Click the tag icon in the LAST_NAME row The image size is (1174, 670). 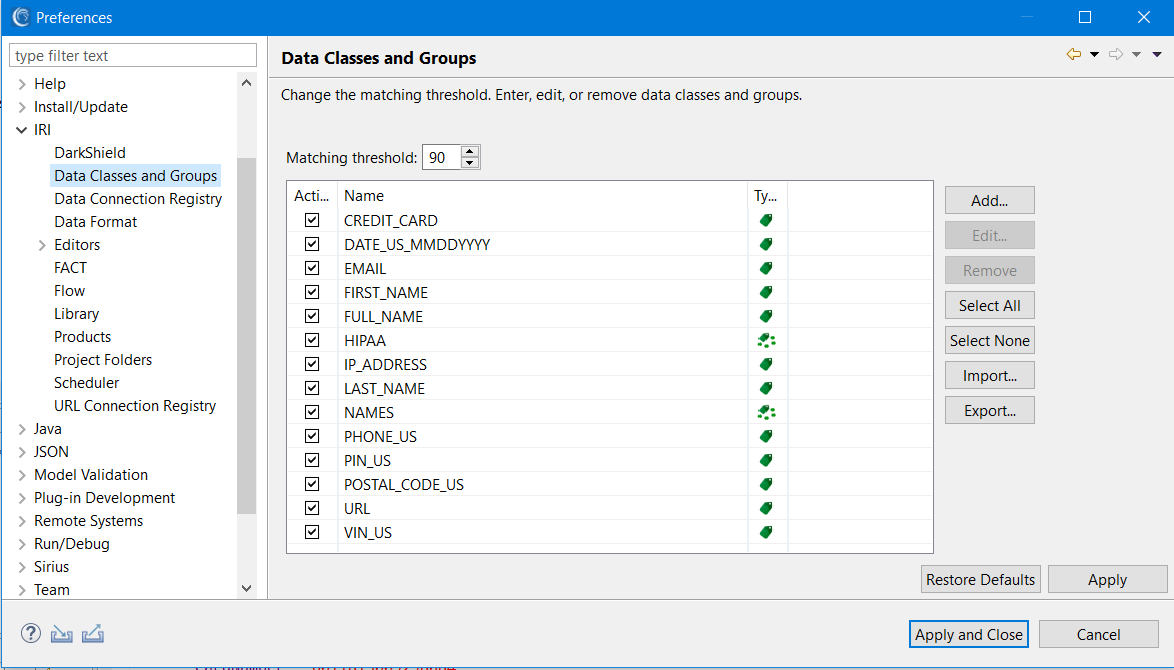pyautogui.click(x=766, y=388)
